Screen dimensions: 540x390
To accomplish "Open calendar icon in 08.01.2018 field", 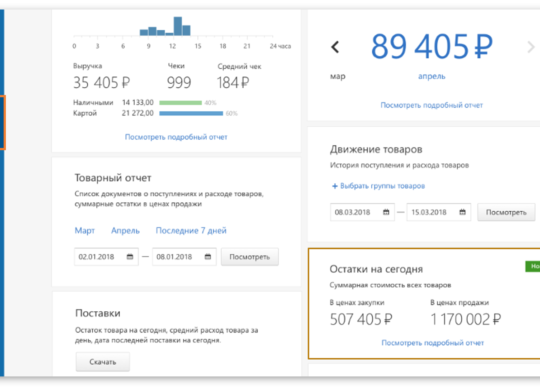I will pos(208,257).
